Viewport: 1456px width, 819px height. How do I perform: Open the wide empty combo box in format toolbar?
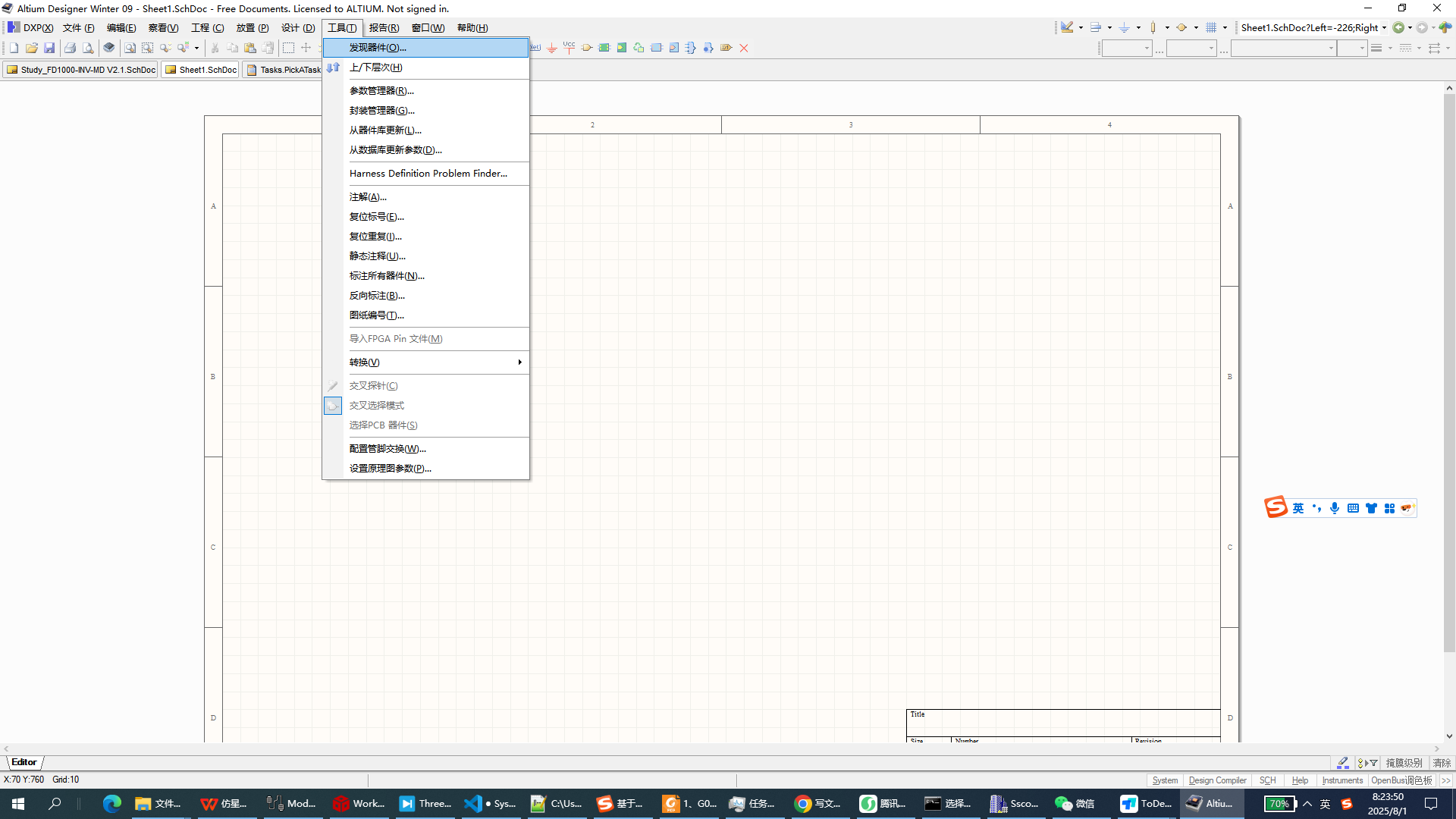pyautogui.click(x=1283, y=49)
